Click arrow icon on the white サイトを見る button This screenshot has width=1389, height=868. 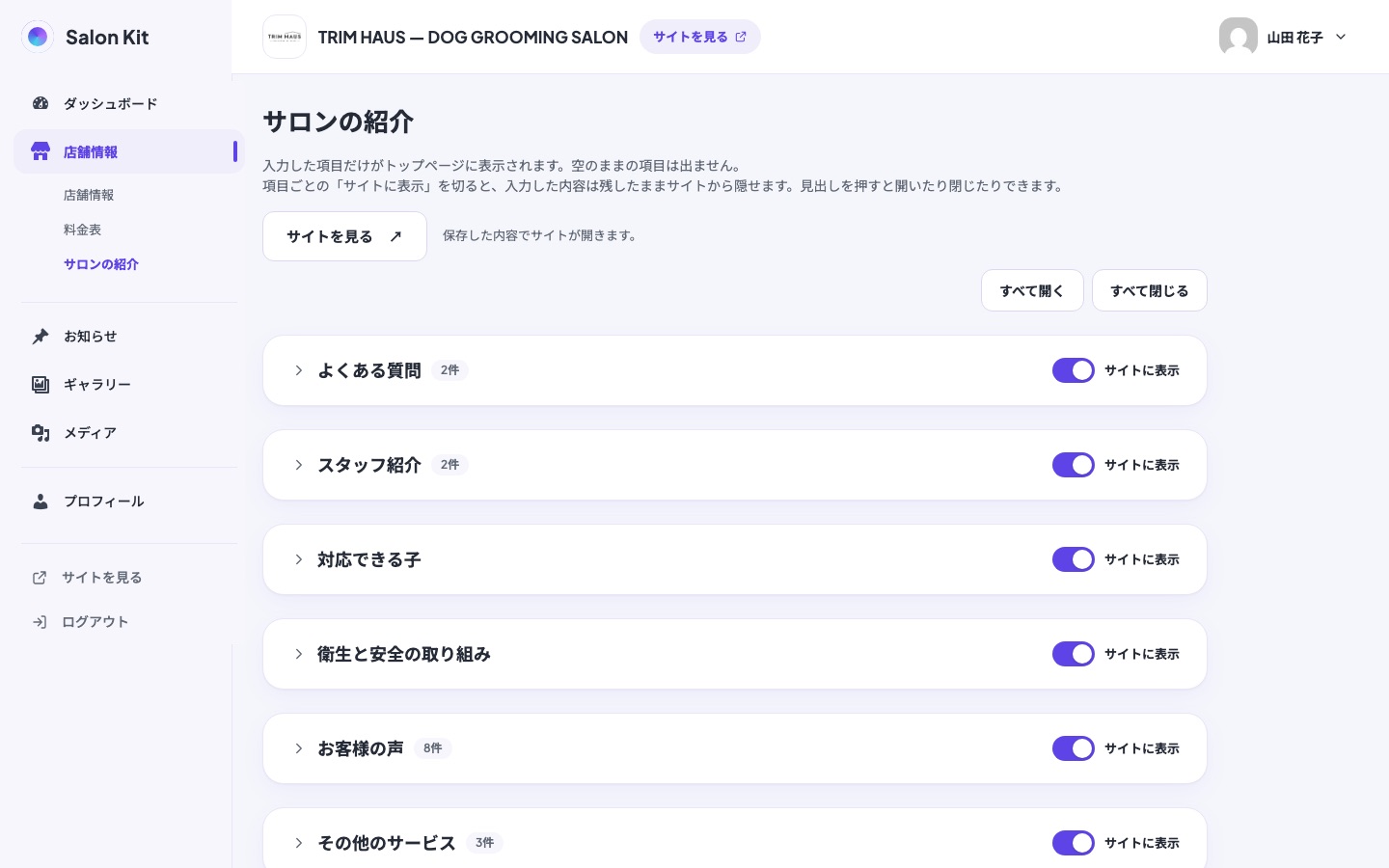395,236
